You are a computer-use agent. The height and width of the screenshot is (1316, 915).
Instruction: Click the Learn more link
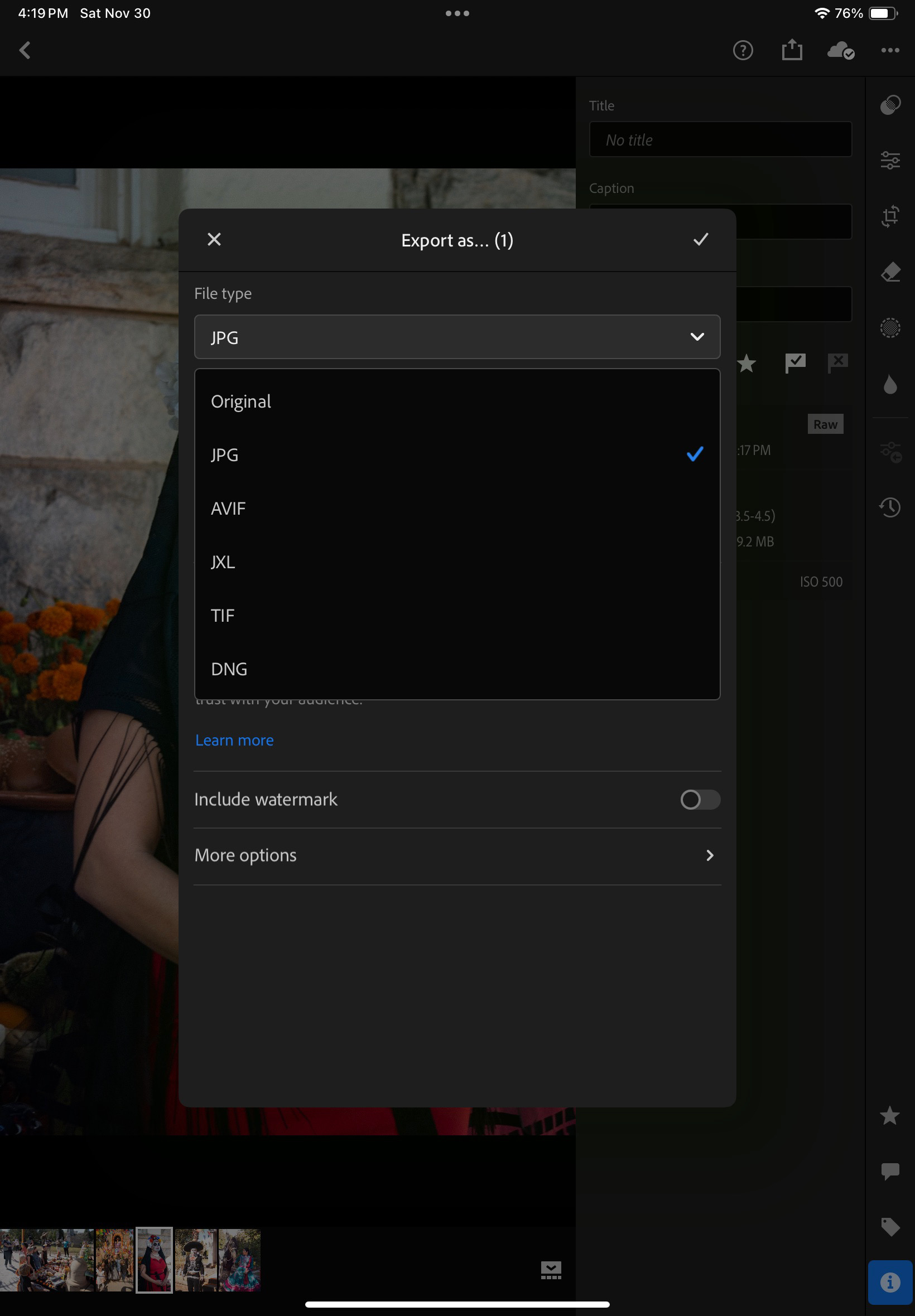pyautogui.click(x=234, y=740)
